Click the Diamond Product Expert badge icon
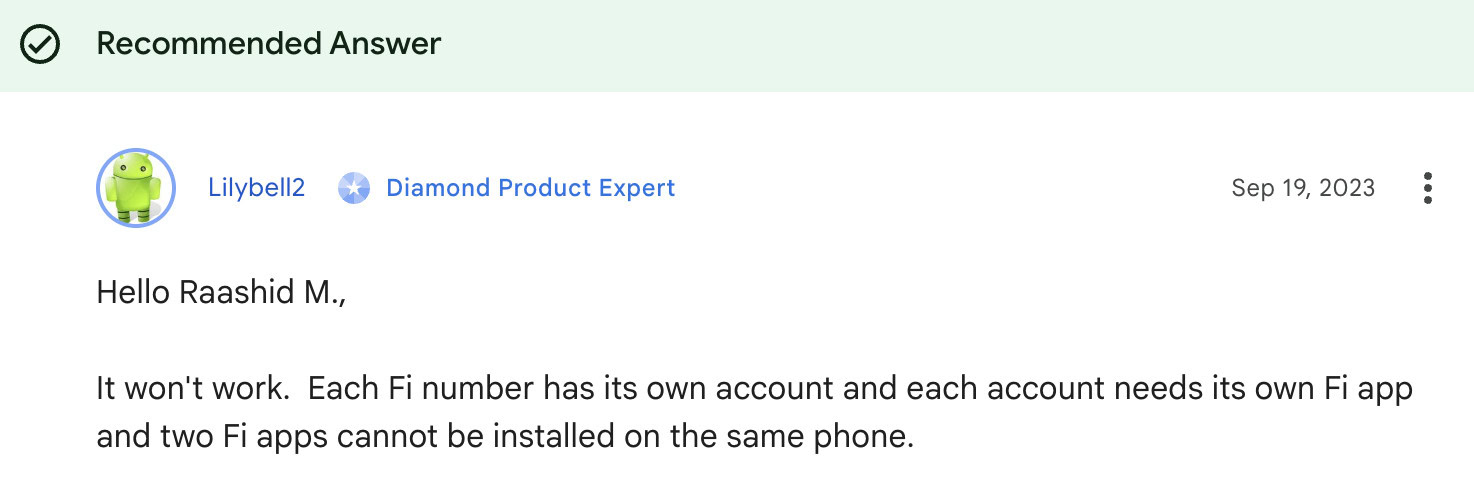 [x=354, y=188]
